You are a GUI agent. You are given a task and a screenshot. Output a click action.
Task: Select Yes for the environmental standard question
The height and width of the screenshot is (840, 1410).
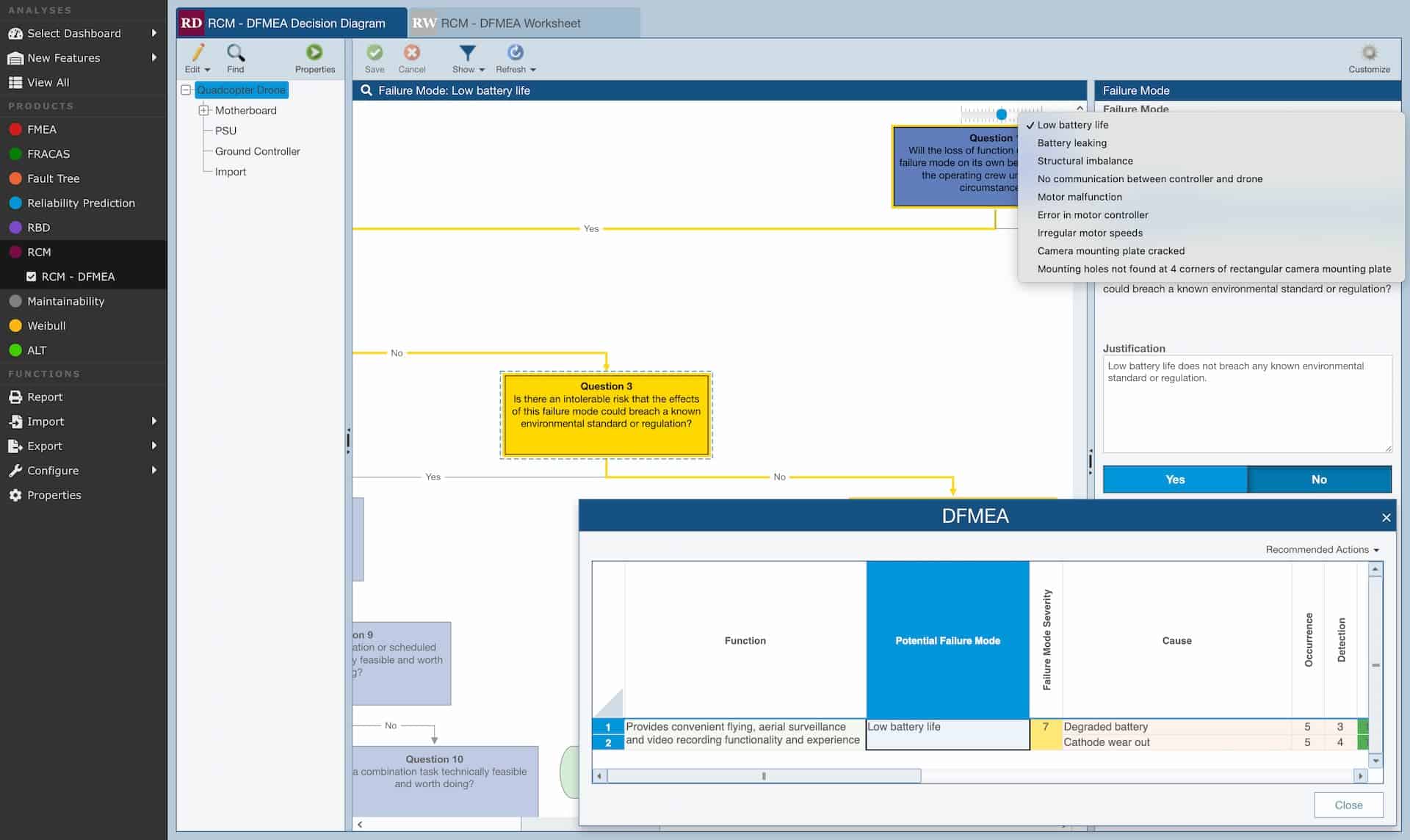pyautogui.click(x=1174, y=479)
